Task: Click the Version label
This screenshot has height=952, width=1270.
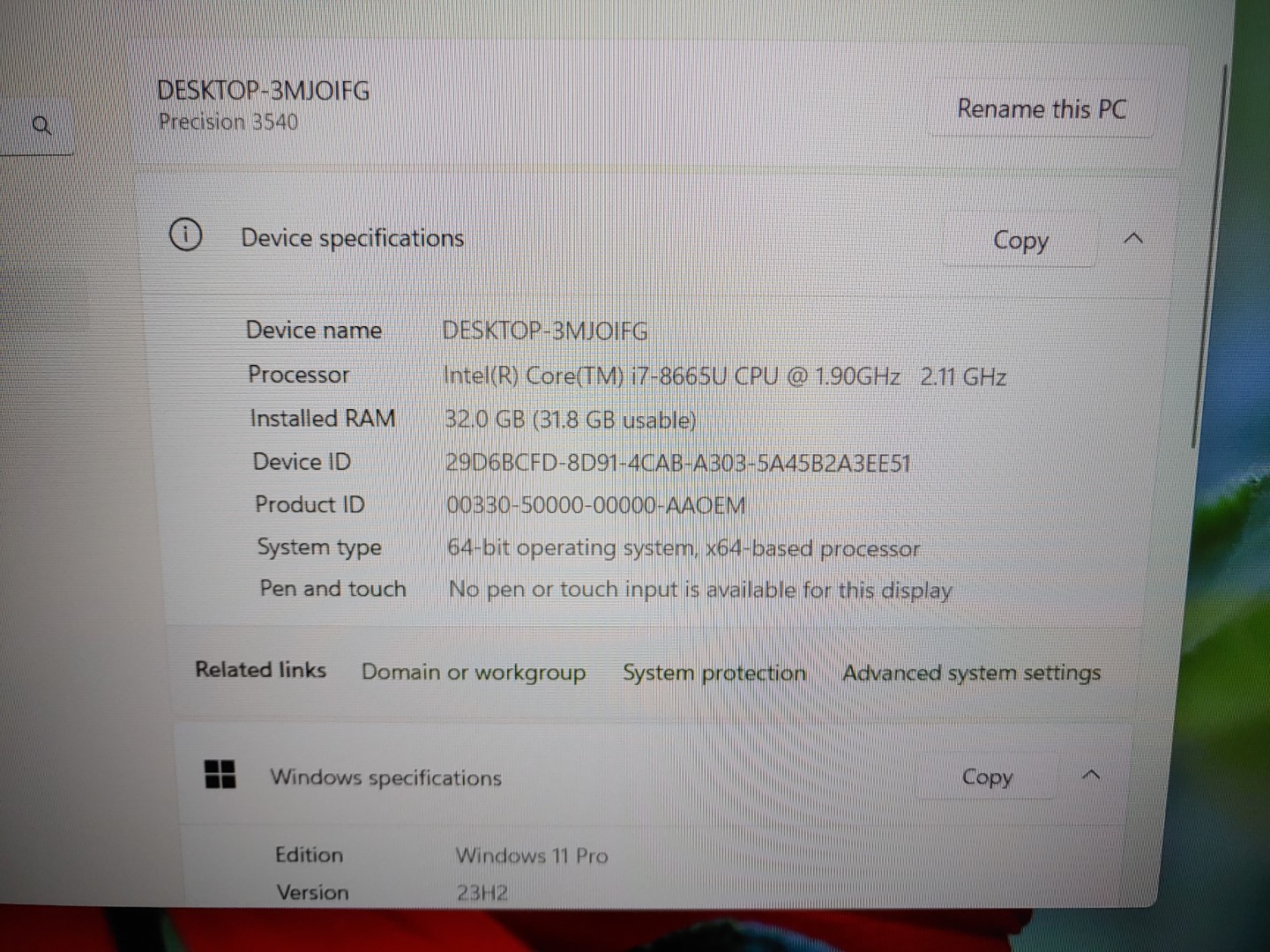Action: (x=312, y=892)
